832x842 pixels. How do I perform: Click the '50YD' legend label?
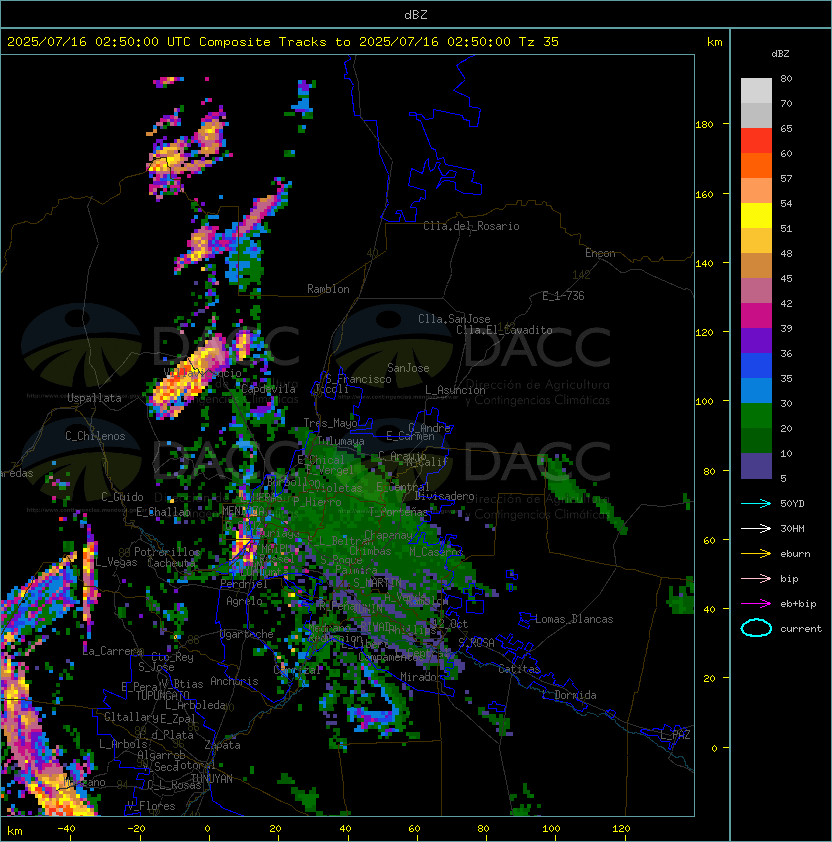click(x=792, y=504)
